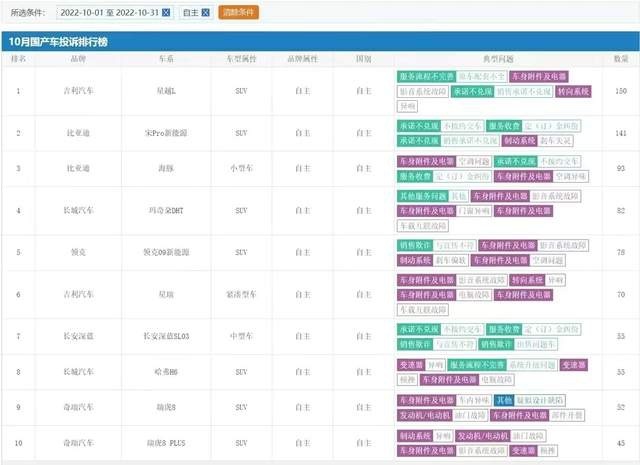This screenshot has width=640, height=465.
Task: Click 销售欺诈 tag in the 领克09新能源 row
Action: [x=415, y=245]
